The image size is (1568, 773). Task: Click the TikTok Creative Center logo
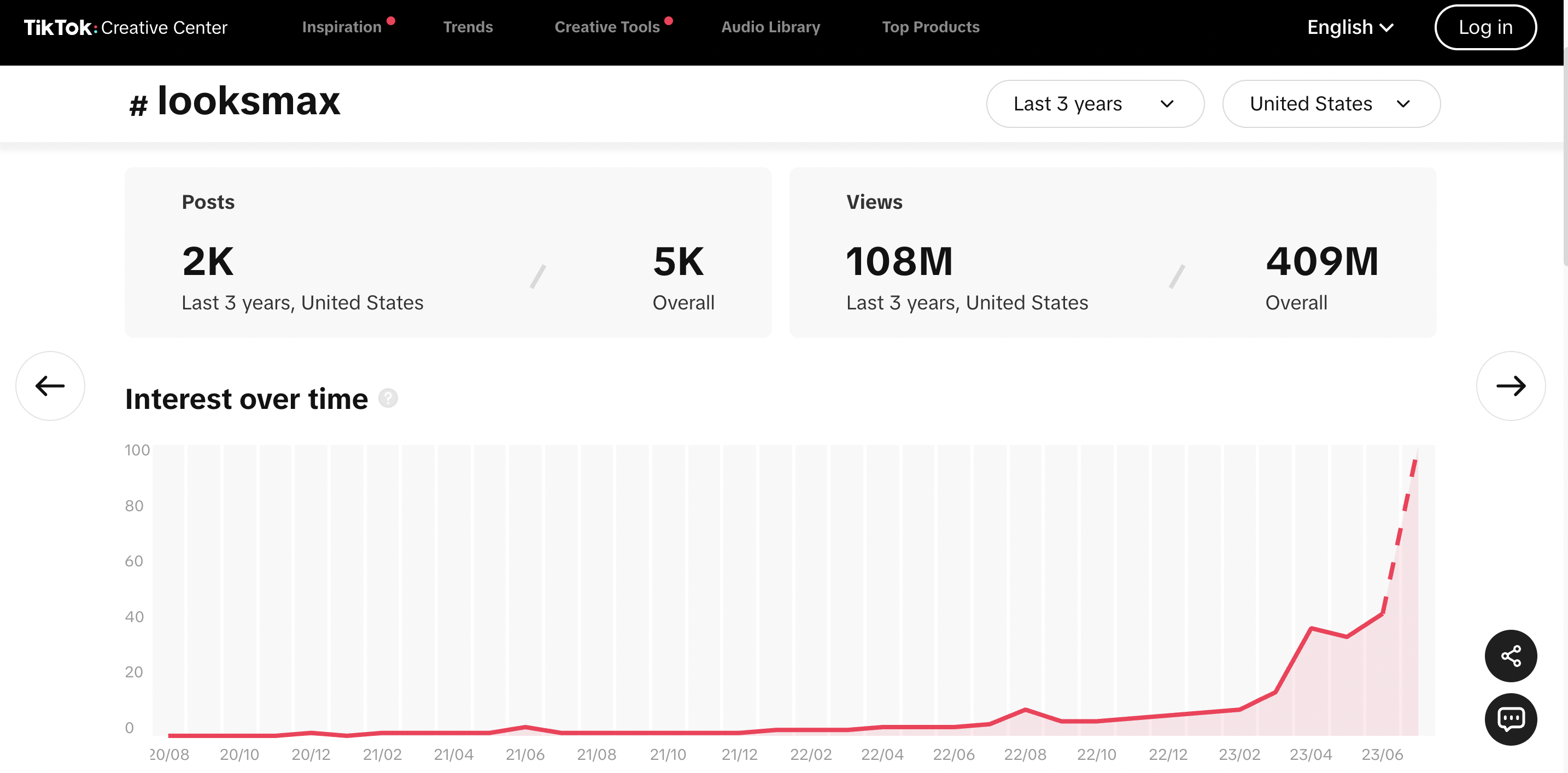pyautogui.click(x=125, y=27)
